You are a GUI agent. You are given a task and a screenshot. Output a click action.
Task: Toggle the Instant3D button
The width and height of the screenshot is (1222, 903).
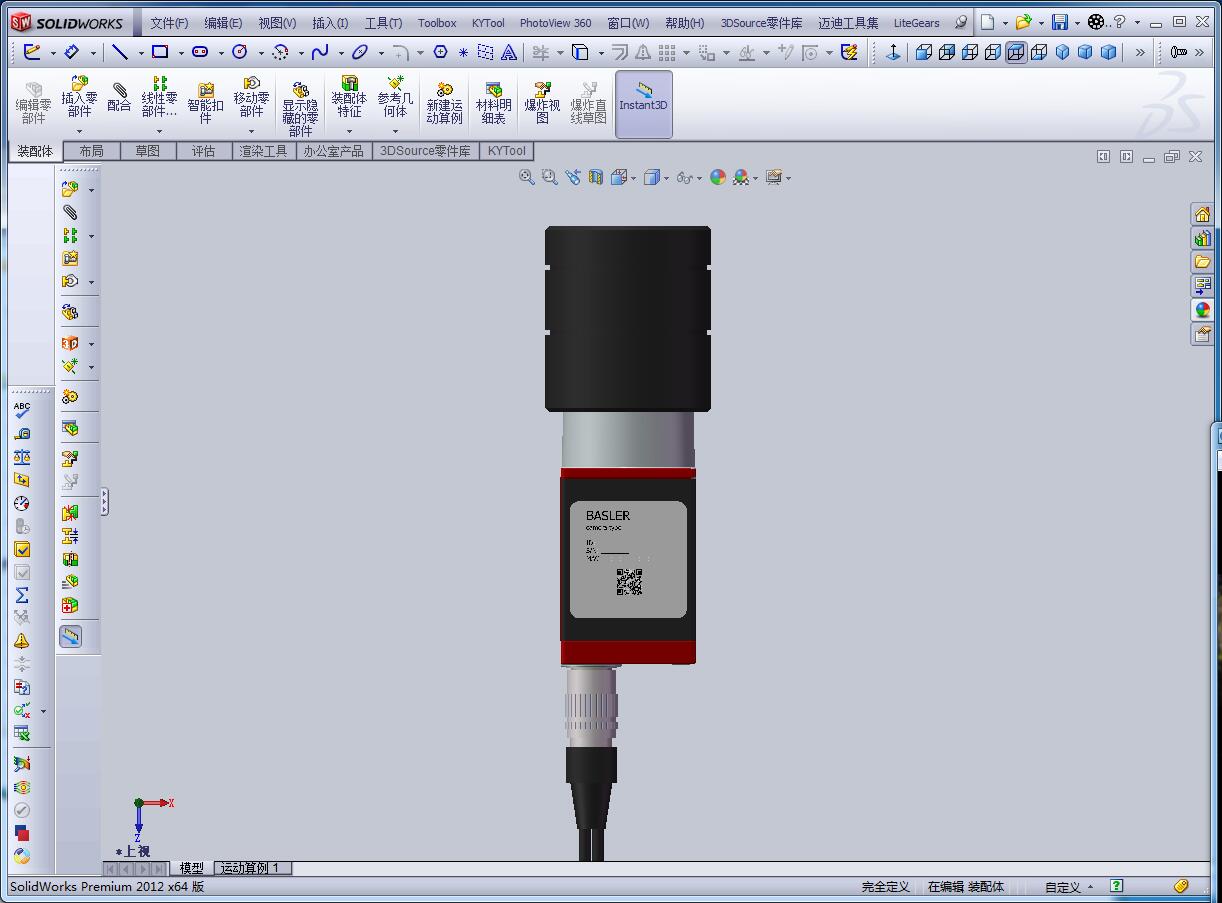pyautogui.click(x=644, y=104)
